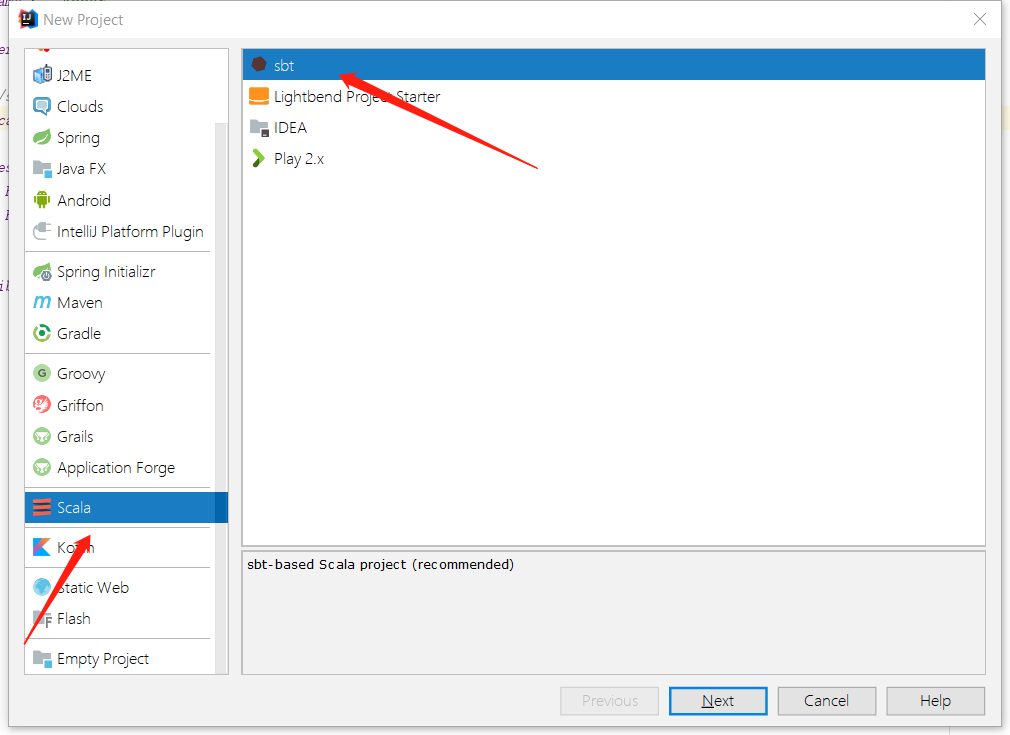
Task: Select the Groovy category
Action: click(120, 373)
